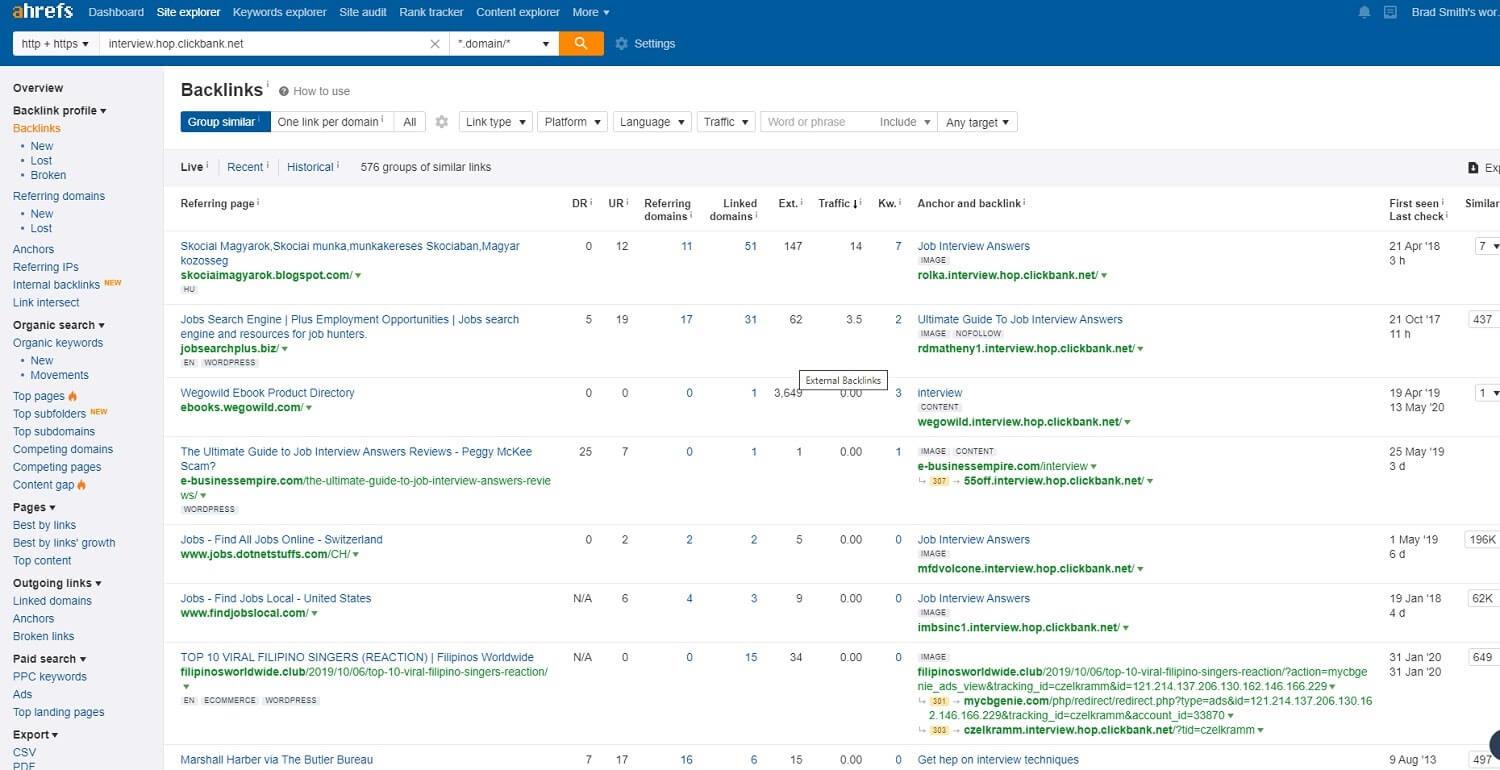Screen dimensions: 1500x770
Task: Switch to the Historical tab
Action: pyautogui.click(x=310, y=167)
